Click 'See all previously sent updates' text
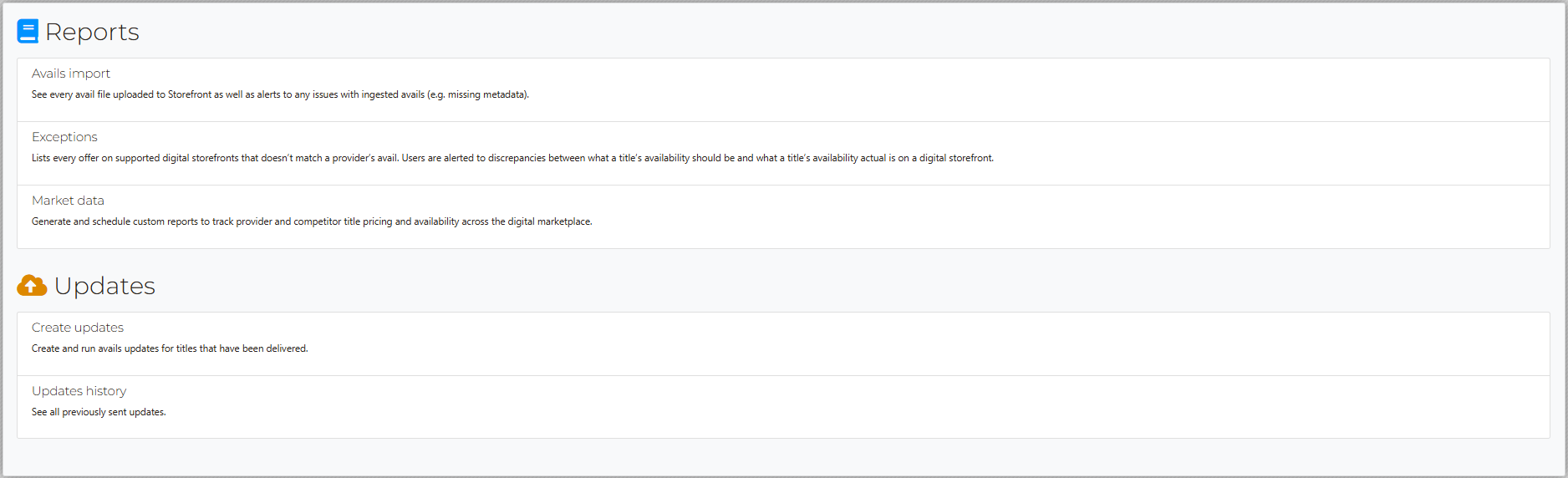The width and height of the screenshot is (1568, 478). [x=99, y=412]
